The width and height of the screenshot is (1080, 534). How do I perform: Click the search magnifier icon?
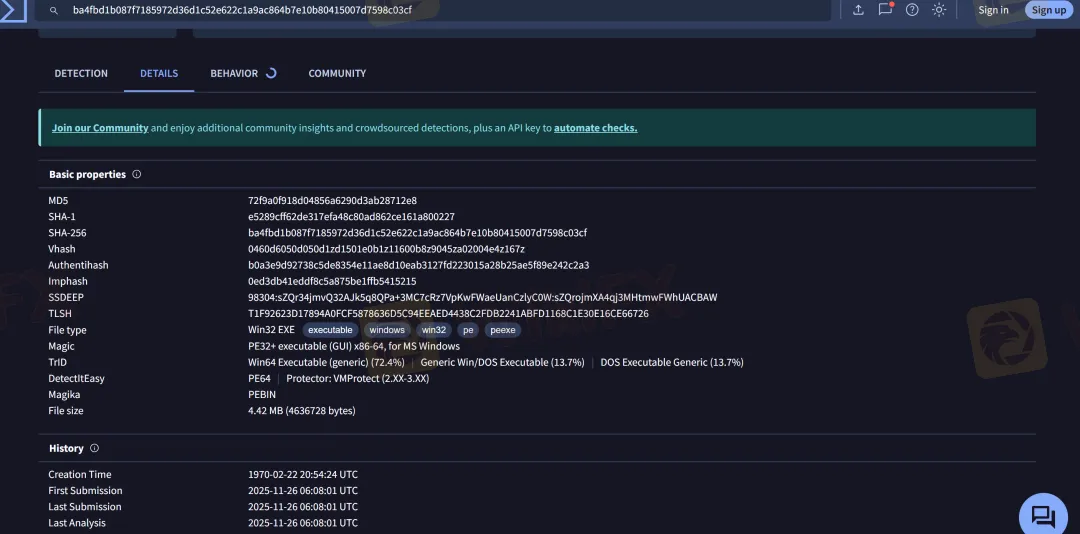coord(54,10)
